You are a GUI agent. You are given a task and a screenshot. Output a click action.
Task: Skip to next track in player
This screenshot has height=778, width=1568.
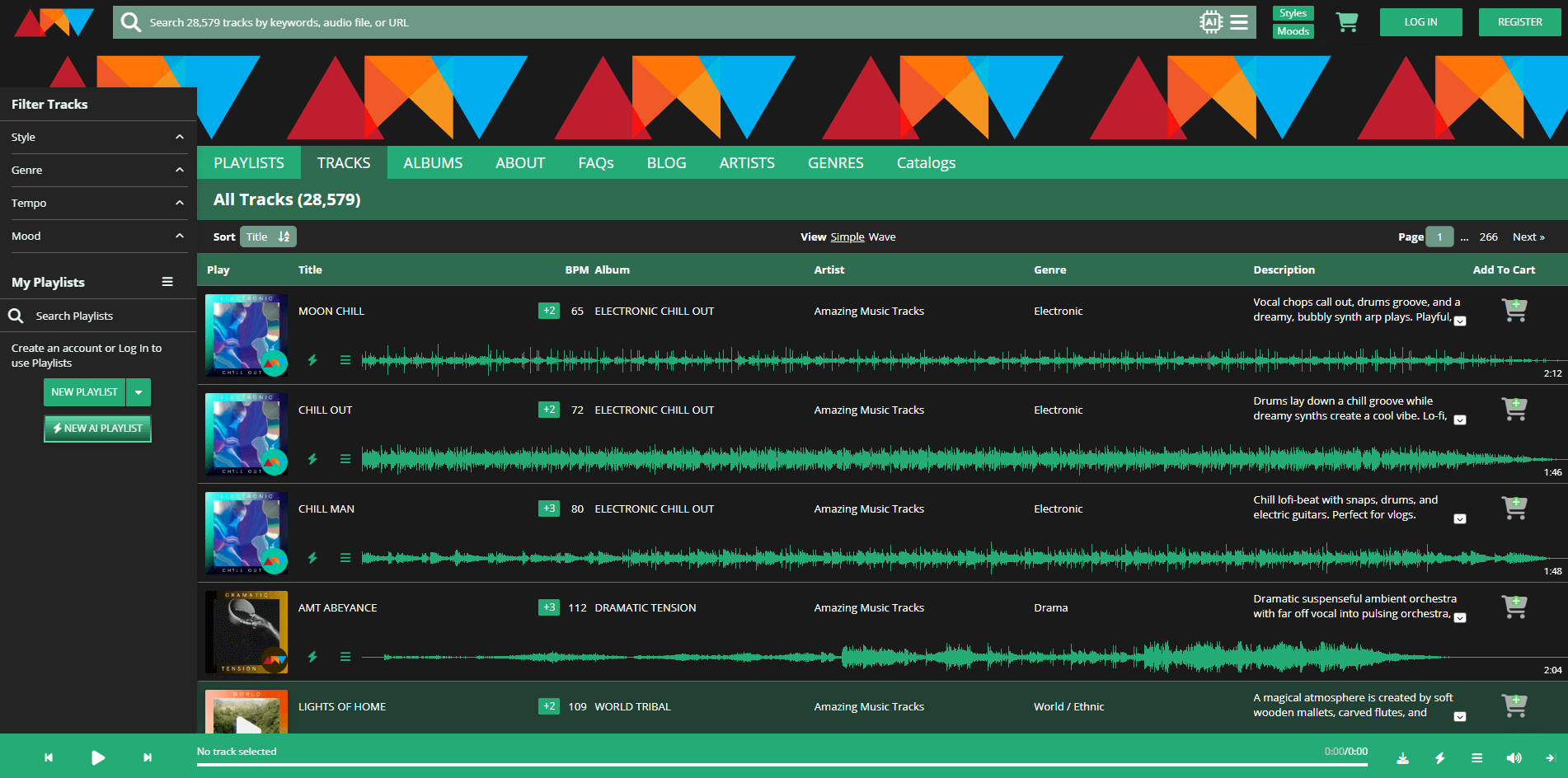pyautogui.click(x=148, y=757)
